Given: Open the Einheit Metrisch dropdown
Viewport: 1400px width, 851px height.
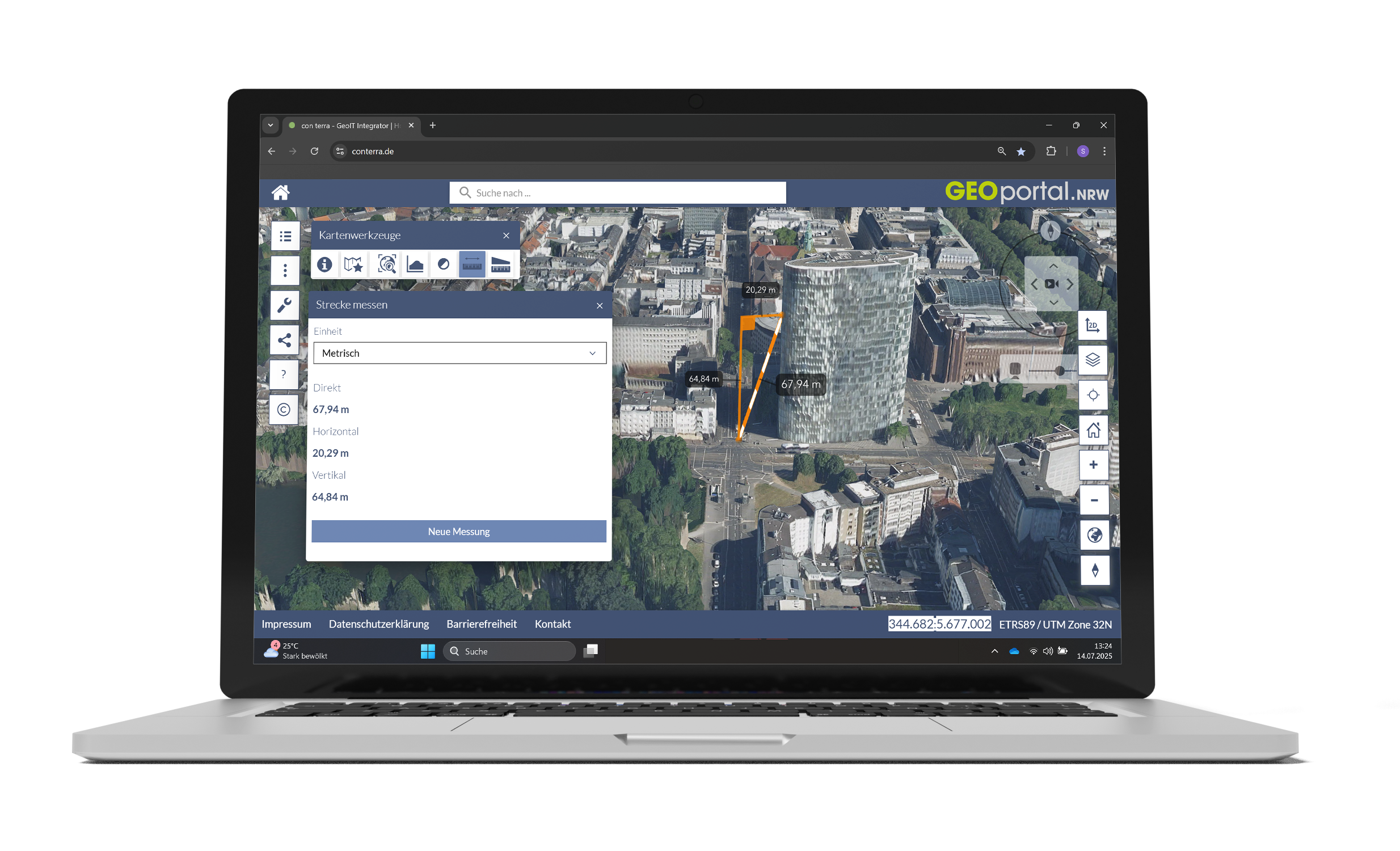Looking at the screenshot, I should click(459, 353).
